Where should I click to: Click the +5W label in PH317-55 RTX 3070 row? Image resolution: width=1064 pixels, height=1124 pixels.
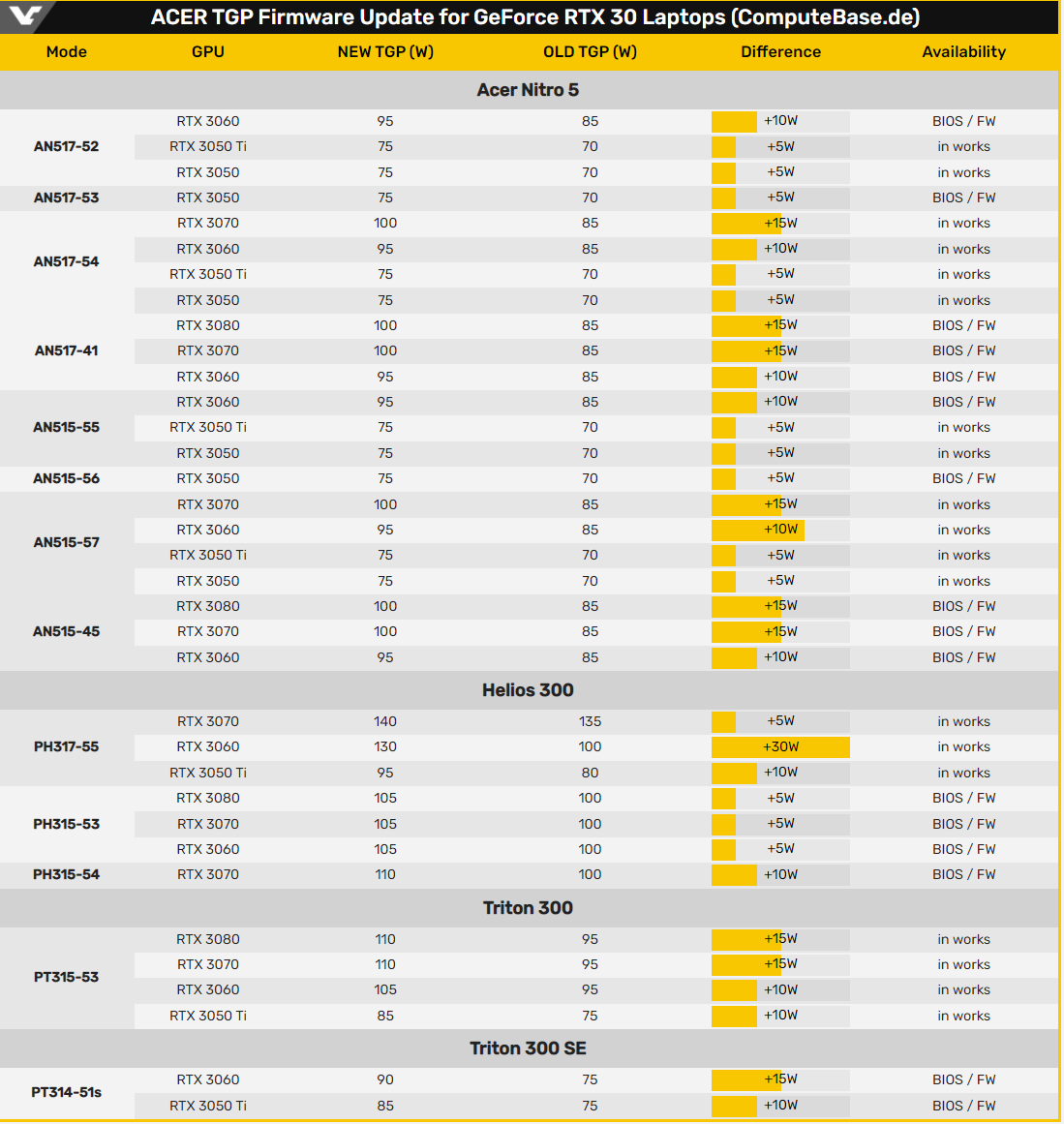point(780,721)
